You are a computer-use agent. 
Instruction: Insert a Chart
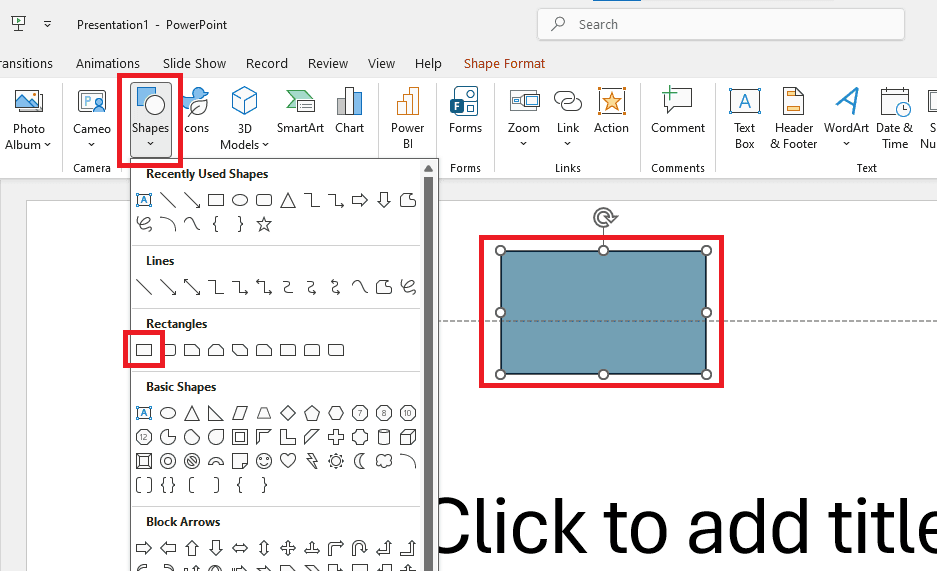click(349, 111)
